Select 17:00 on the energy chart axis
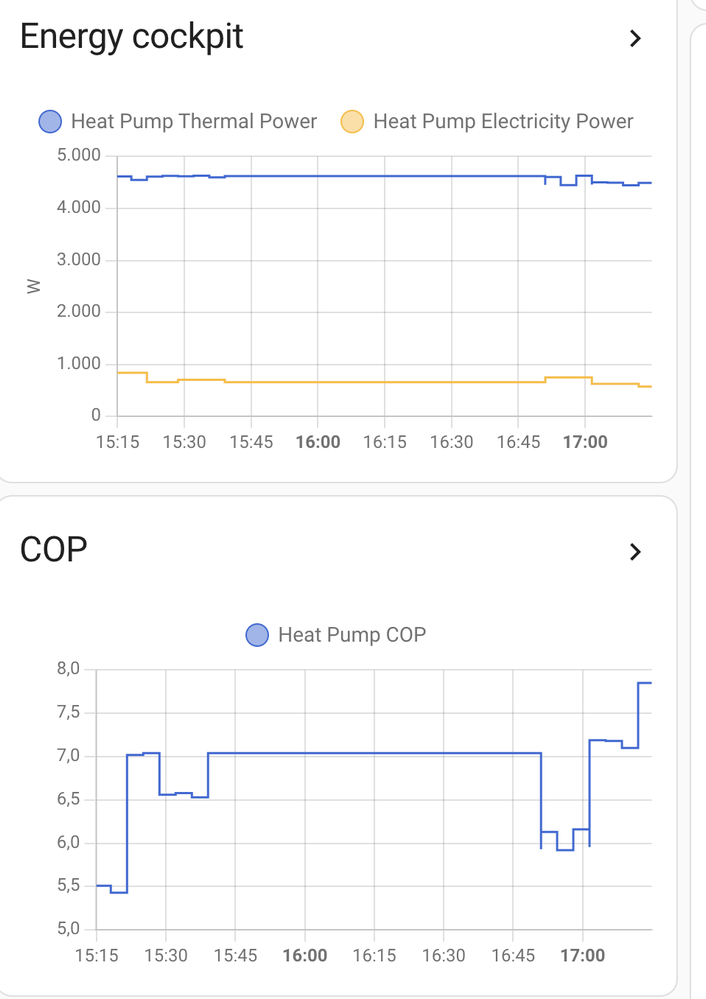 pyautogui.click(x=585, y=442)
